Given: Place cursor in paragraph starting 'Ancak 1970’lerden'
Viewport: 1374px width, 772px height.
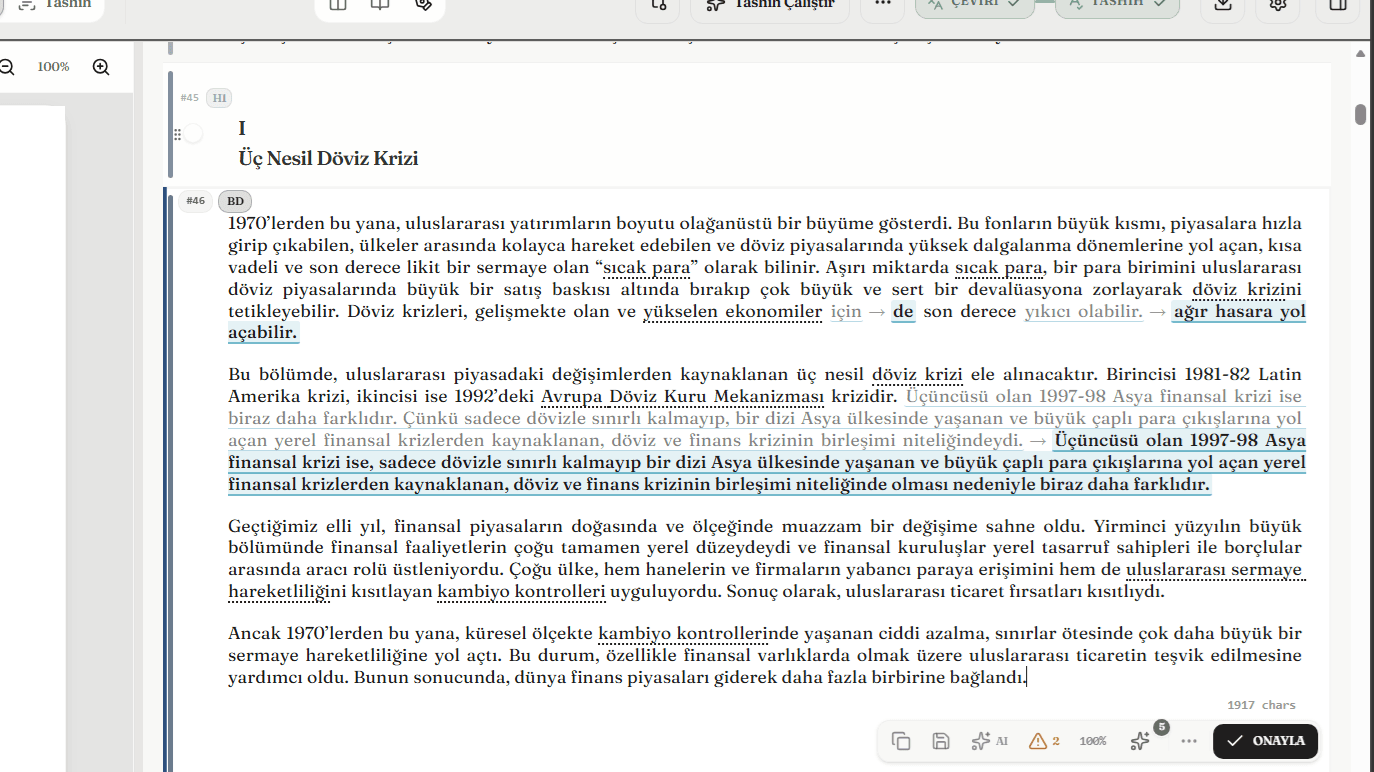Looking at the screenshot, I should point(765,656).
